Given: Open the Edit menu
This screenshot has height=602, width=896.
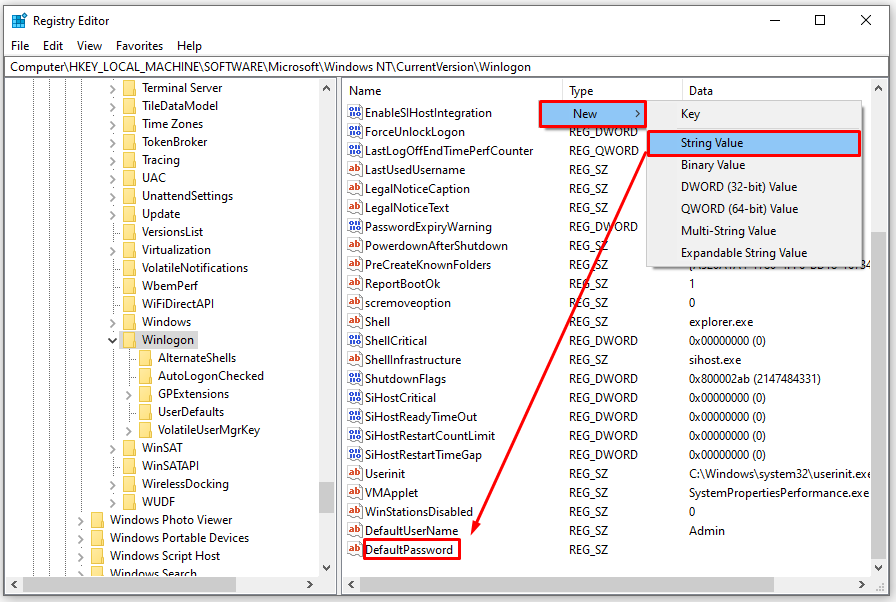Looking at the screenshot, I should (53, 46).
